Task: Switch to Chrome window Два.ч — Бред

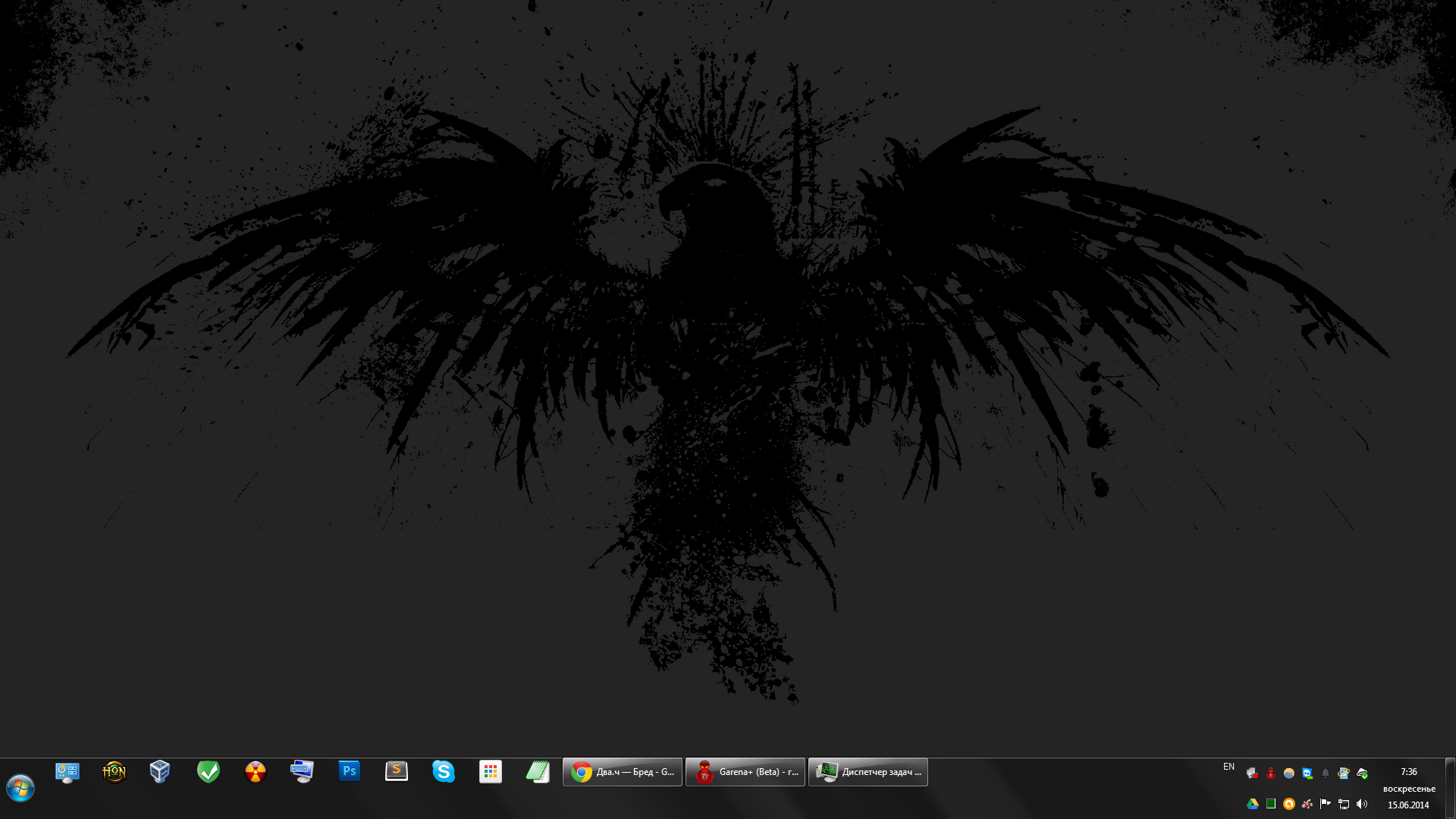Action: [x=623, y=772]
